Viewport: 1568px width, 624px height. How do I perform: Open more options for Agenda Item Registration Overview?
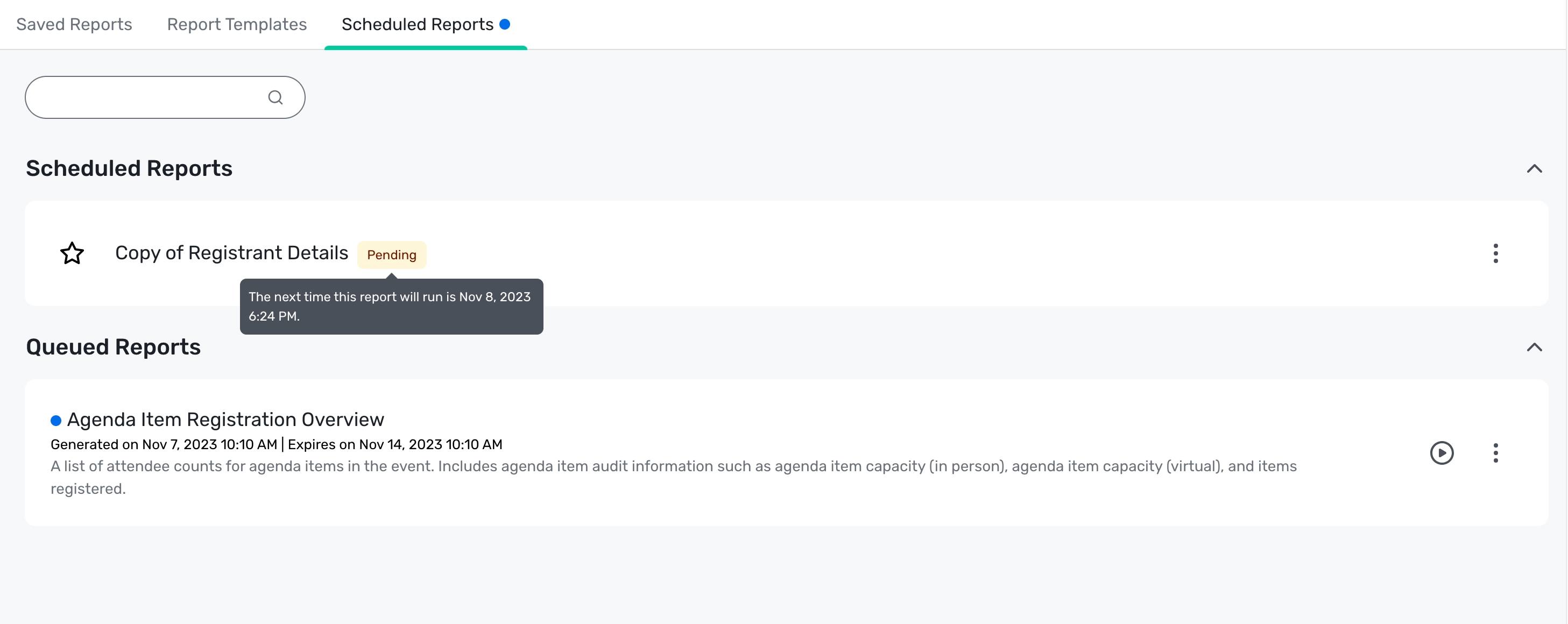(1495, 453)
